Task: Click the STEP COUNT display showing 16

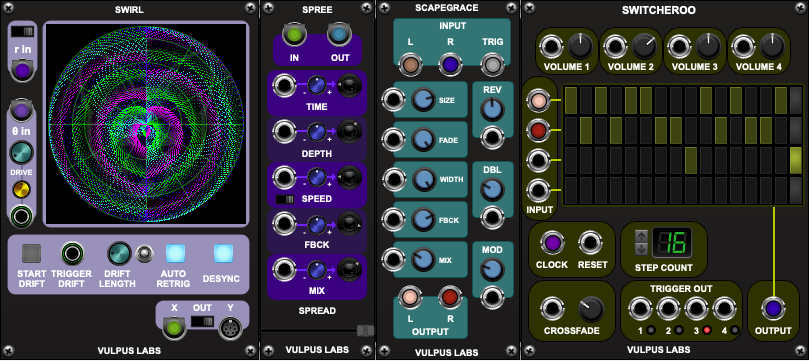Action: click(672, 243)
